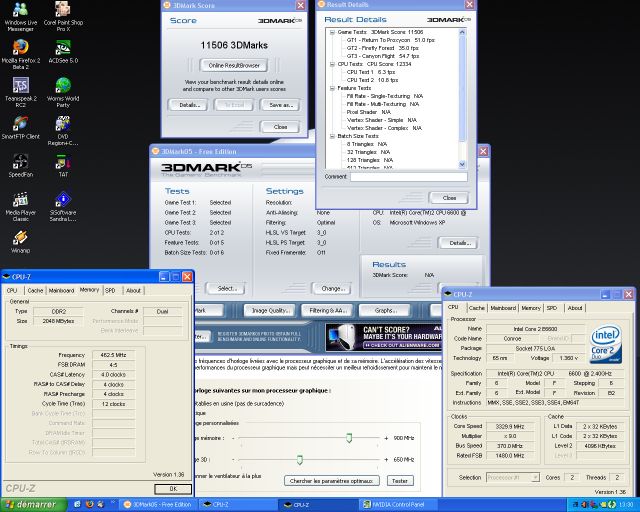Click the first quick launch icon beside démarrer

[77, 505]
